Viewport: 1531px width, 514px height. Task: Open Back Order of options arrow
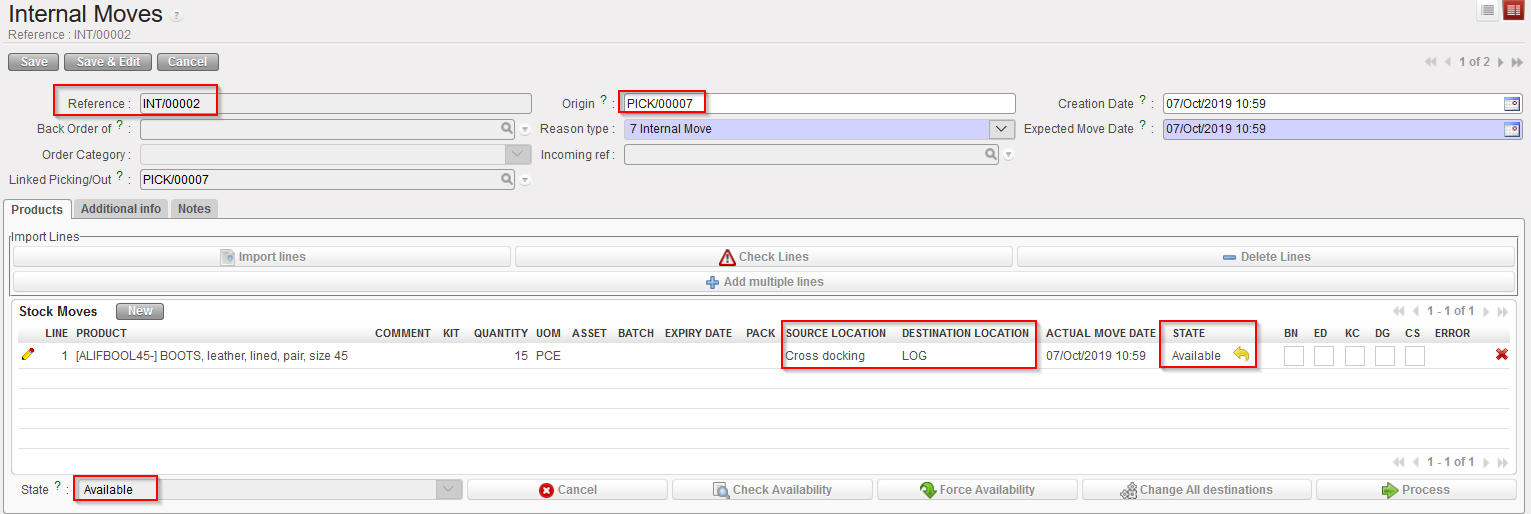525,130
